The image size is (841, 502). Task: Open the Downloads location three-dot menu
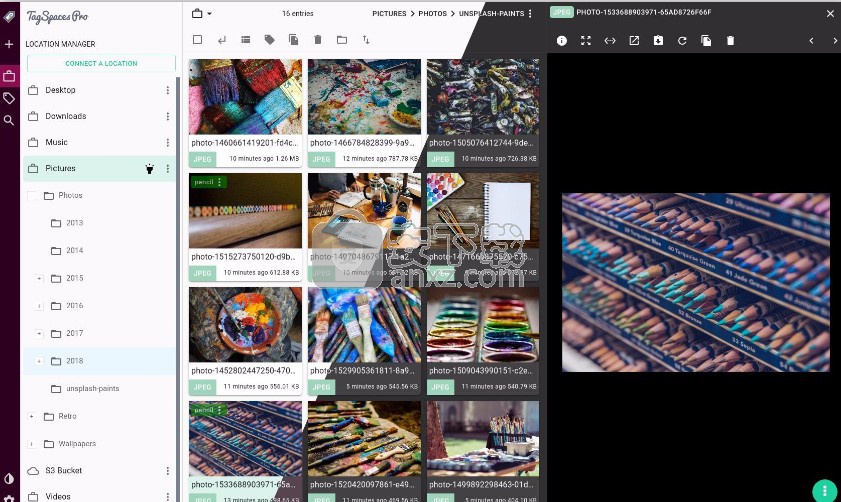[167, 116]
